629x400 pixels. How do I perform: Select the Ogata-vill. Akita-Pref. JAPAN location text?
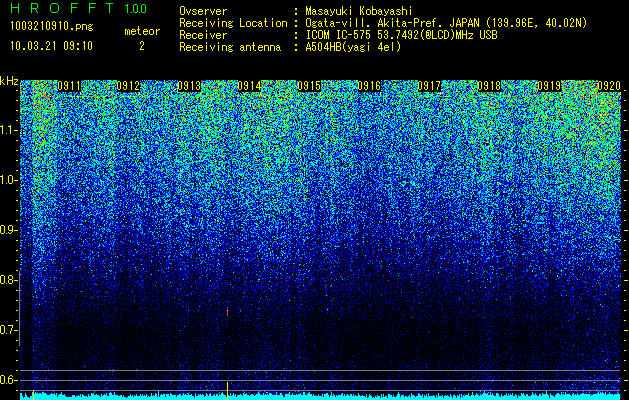pyautogui.click(x=446, y=23)
